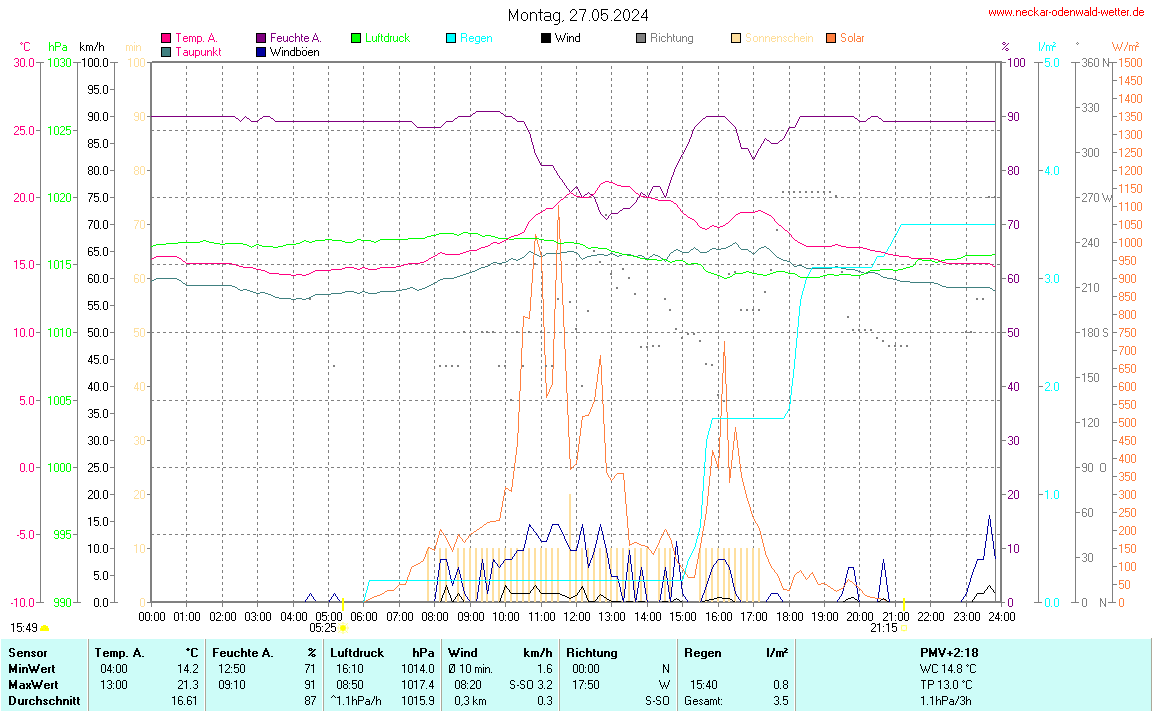Click the Luftdruck column header in table

coord(357,653)
